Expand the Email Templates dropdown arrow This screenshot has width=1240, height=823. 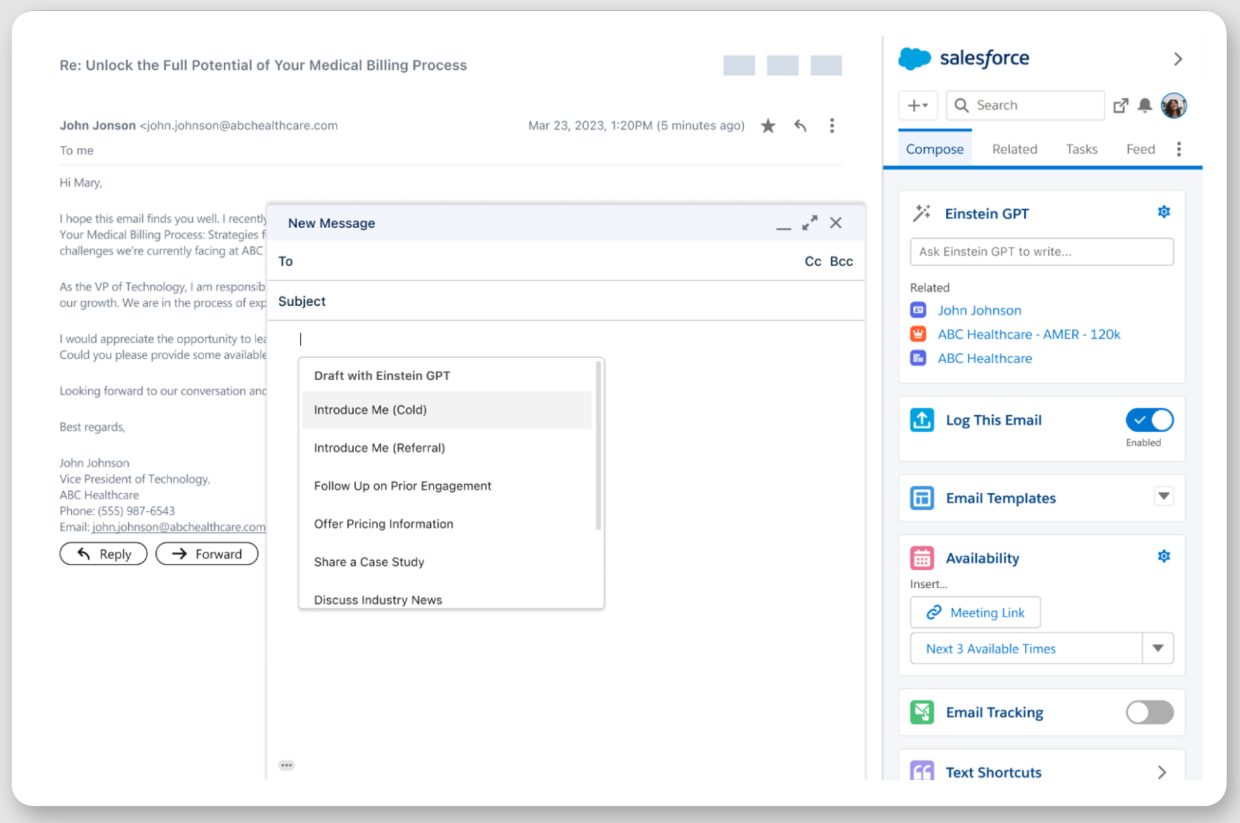(1163, 497)
